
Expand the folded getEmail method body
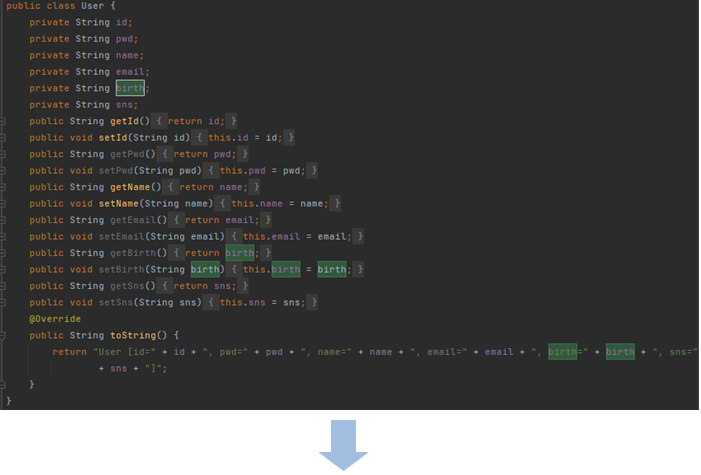tap(2, 221)
